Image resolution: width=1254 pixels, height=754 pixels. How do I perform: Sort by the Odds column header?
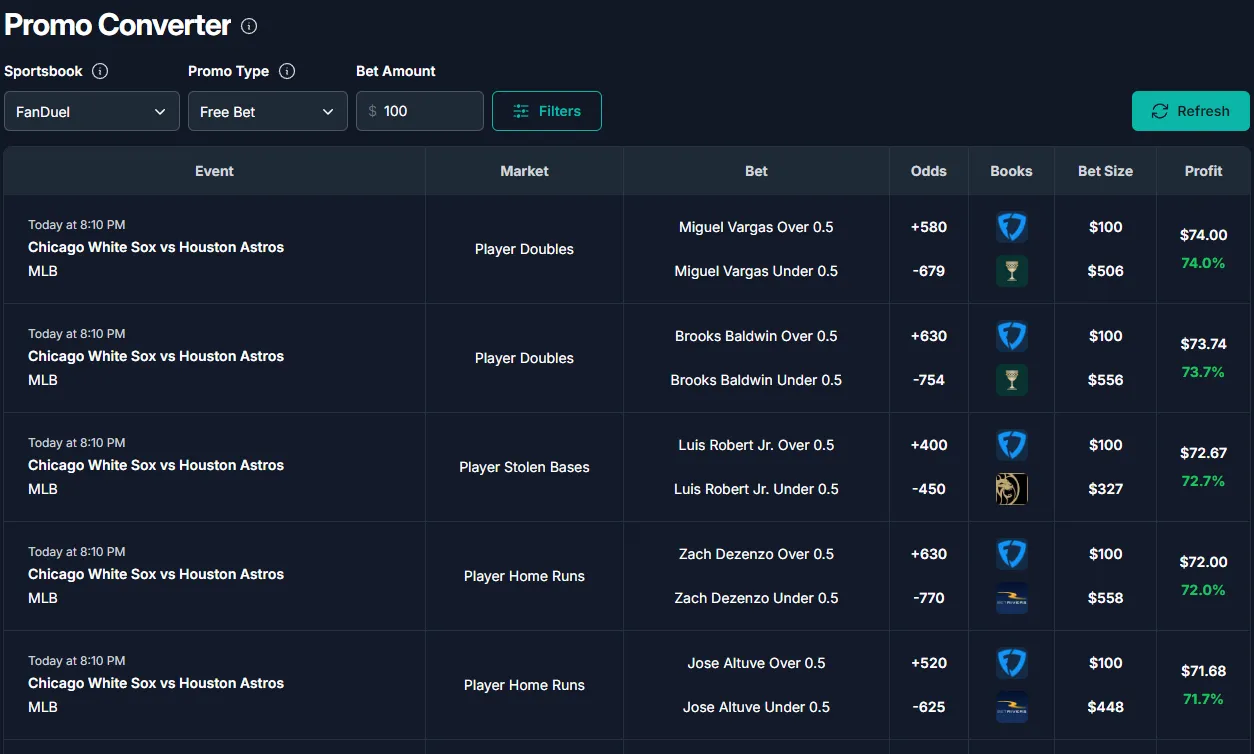929,171
